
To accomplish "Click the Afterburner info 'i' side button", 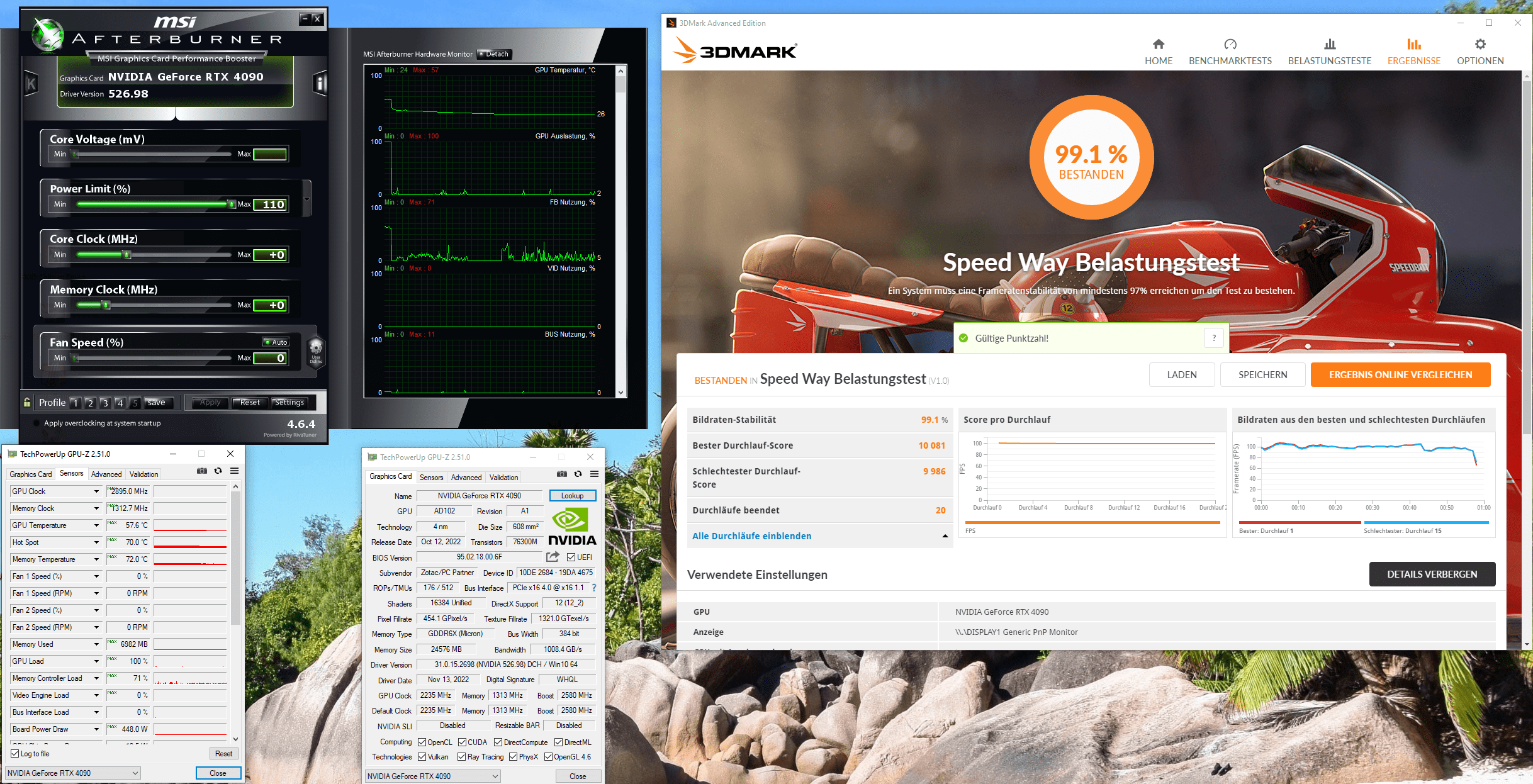I will [320, 83].
